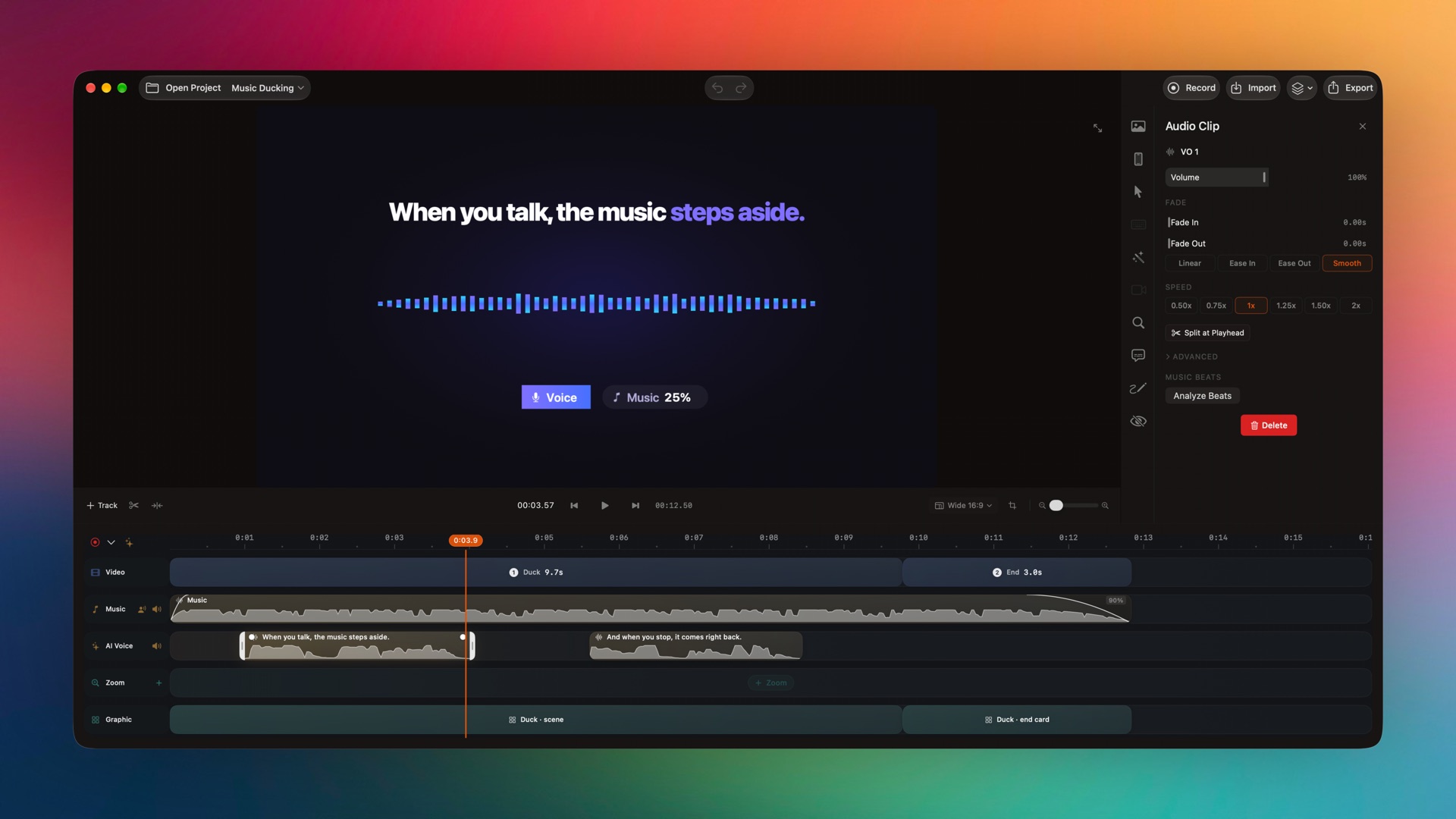Screen dimensions: 1456x819
Task: Select the cursor pointer panel icon
Action: click(x=1138, y=192)
